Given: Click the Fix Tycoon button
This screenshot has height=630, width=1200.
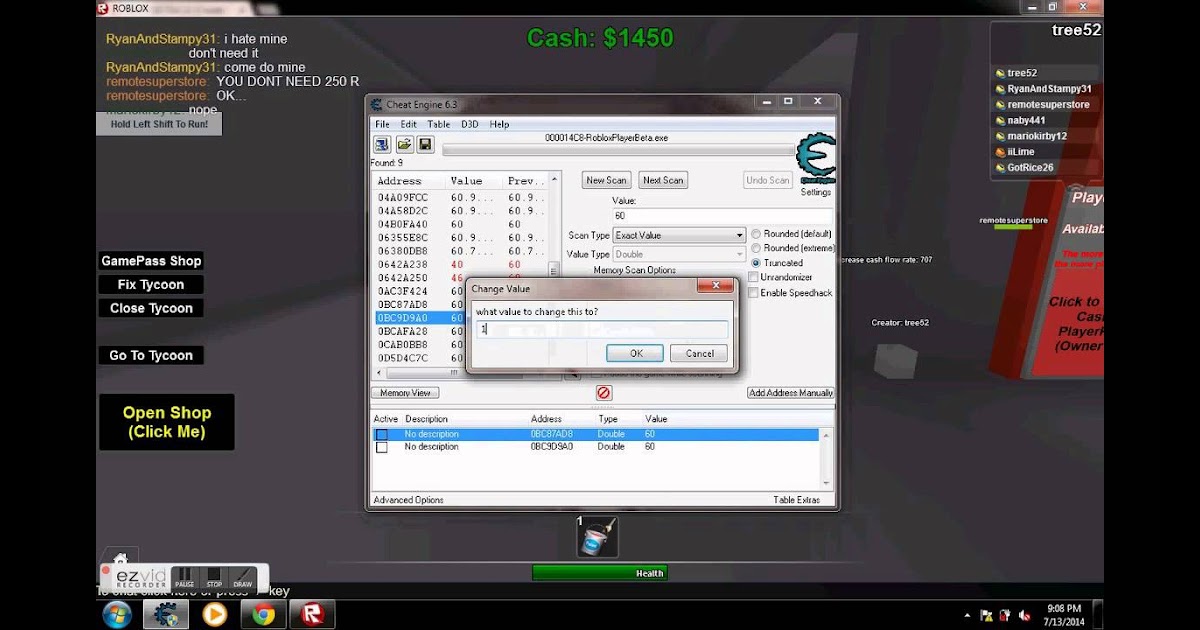Looking at the screenshot, I should [151, 285].
